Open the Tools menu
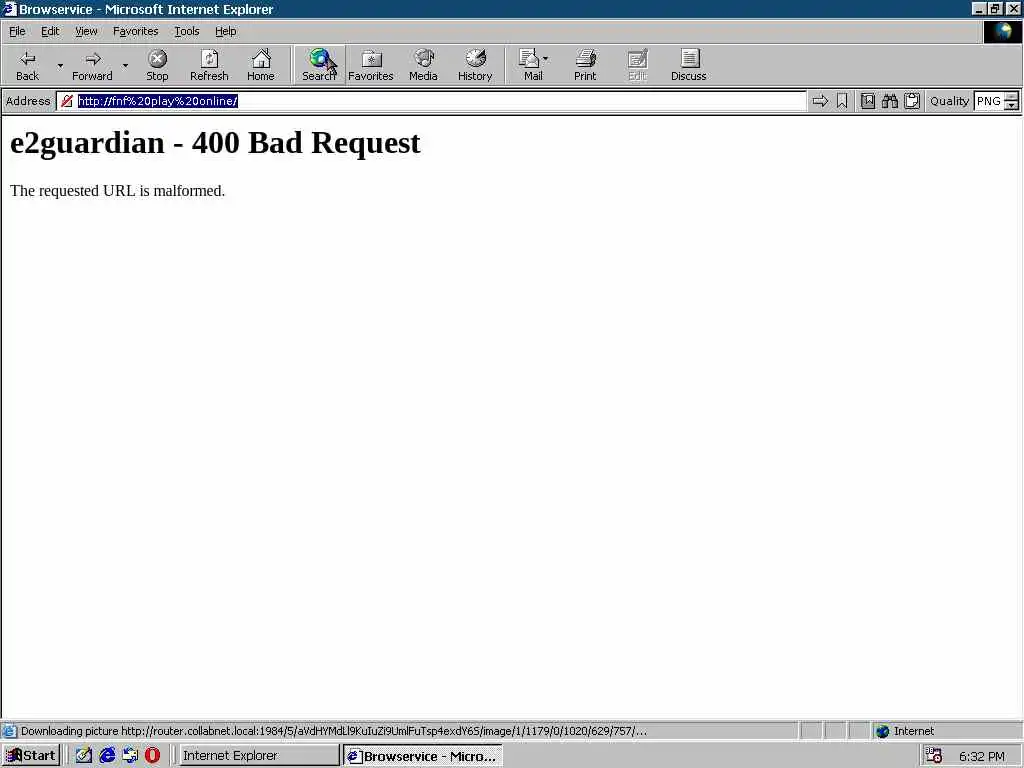This screenshot has height=768, width=1024. 186,31
